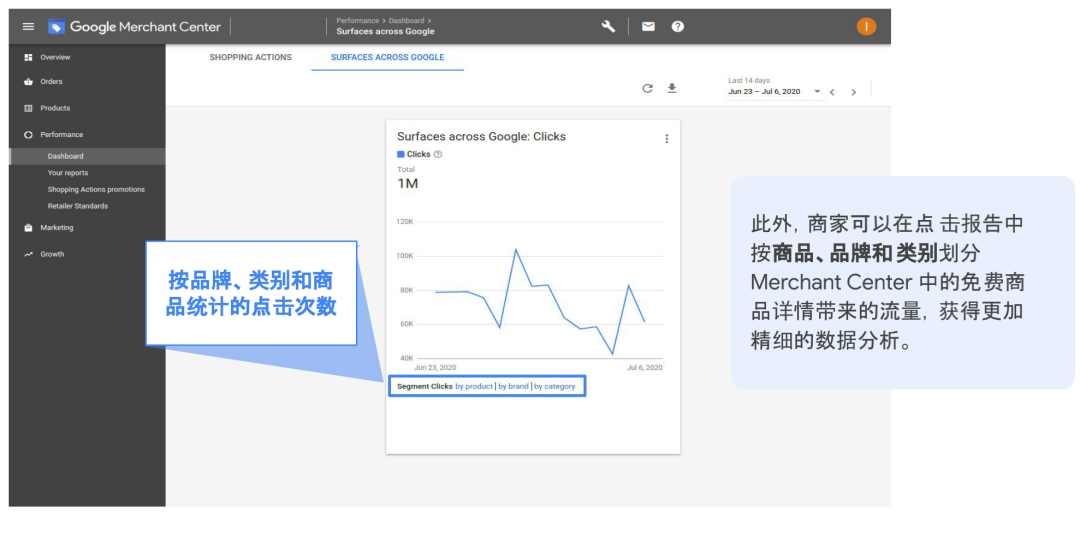
Task: Switch to Shopping Actions tab
Action: [x=251, y=57]
